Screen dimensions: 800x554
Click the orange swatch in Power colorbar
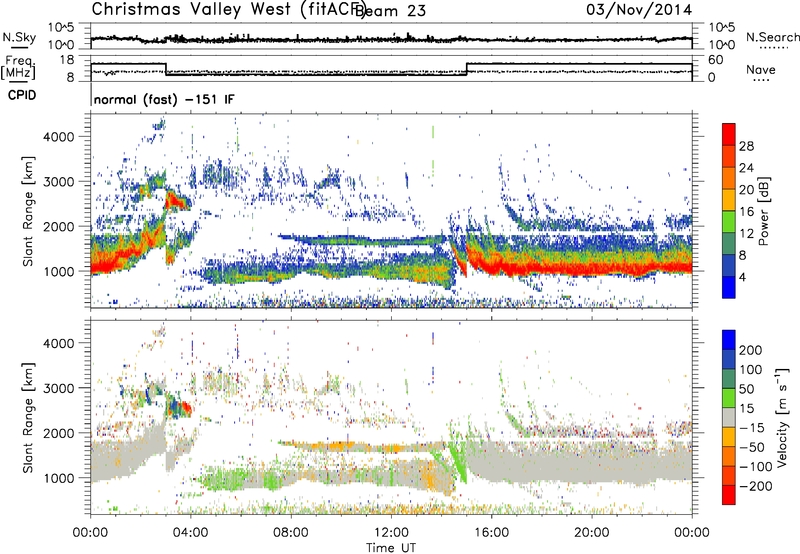point(729,178)
